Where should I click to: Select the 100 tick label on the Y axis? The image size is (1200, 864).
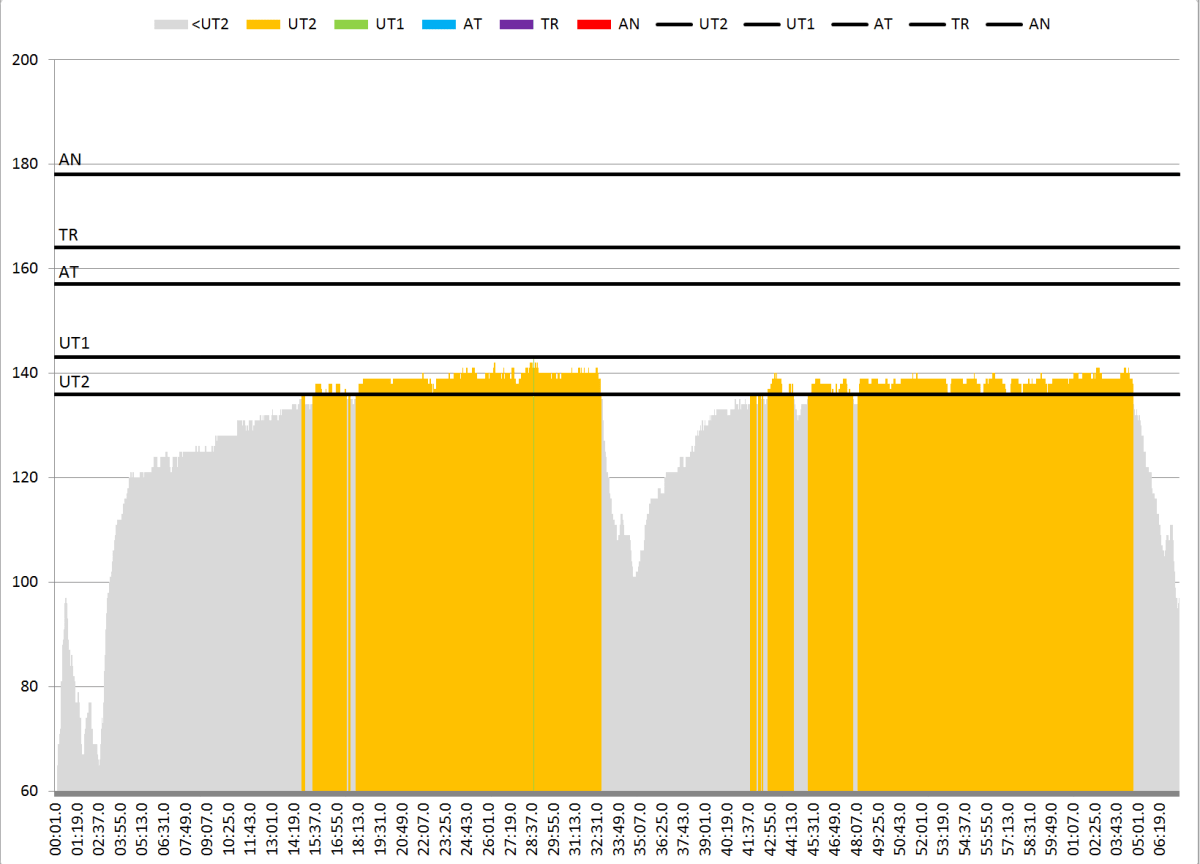(25, 582)
